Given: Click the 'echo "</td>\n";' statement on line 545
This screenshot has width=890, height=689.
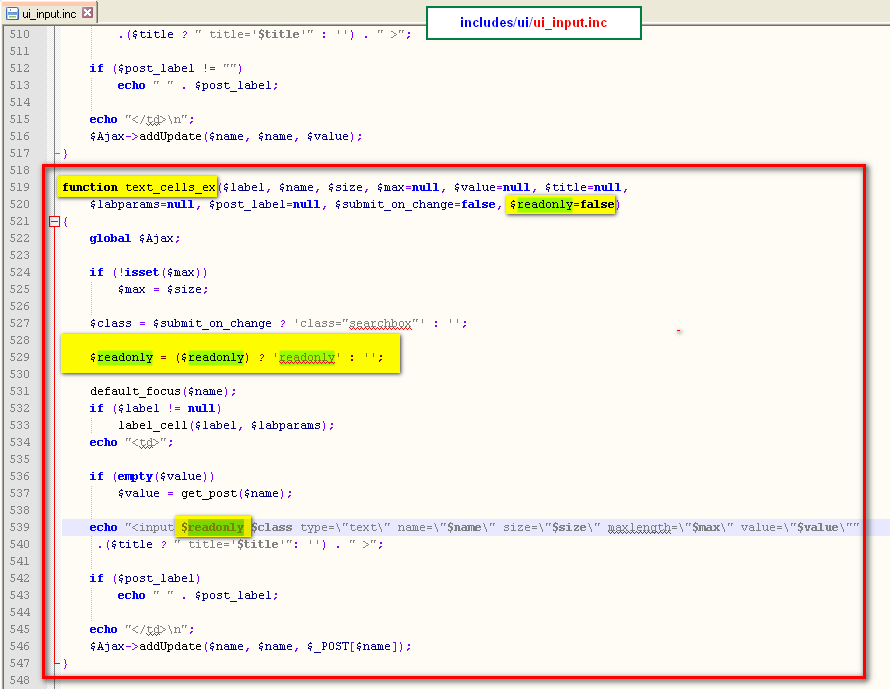Looking at the screenshot, I should pyautogui.click(x=142, y=629).
